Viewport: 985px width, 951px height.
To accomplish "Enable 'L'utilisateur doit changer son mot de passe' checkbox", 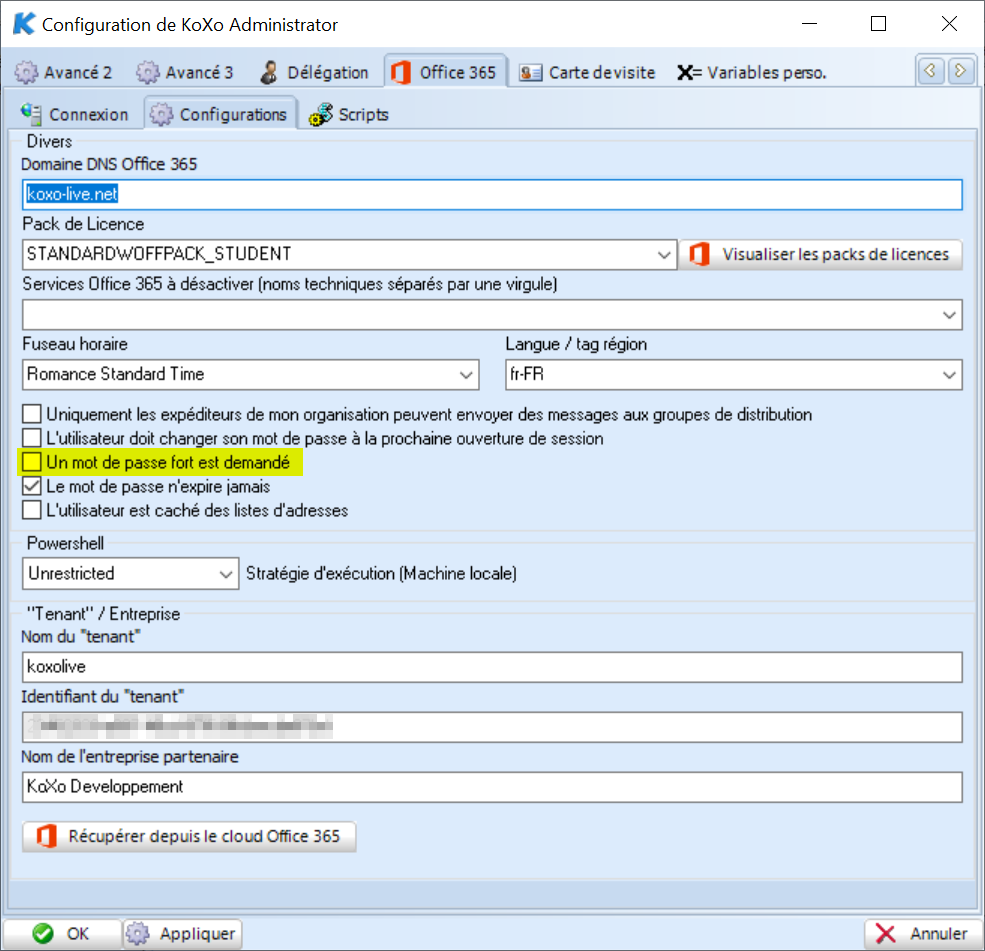I will [x=31, y=438].
